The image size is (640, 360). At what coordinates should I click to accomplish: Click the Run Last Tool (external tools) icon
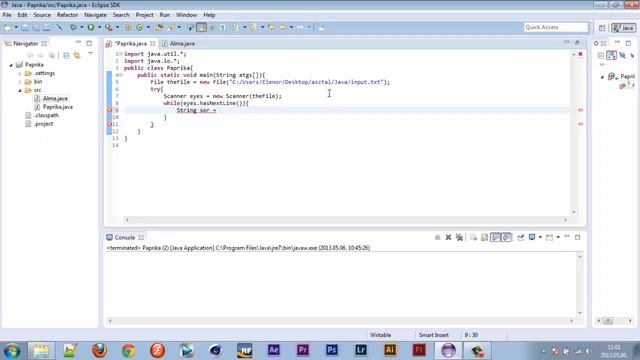point(108,27)
